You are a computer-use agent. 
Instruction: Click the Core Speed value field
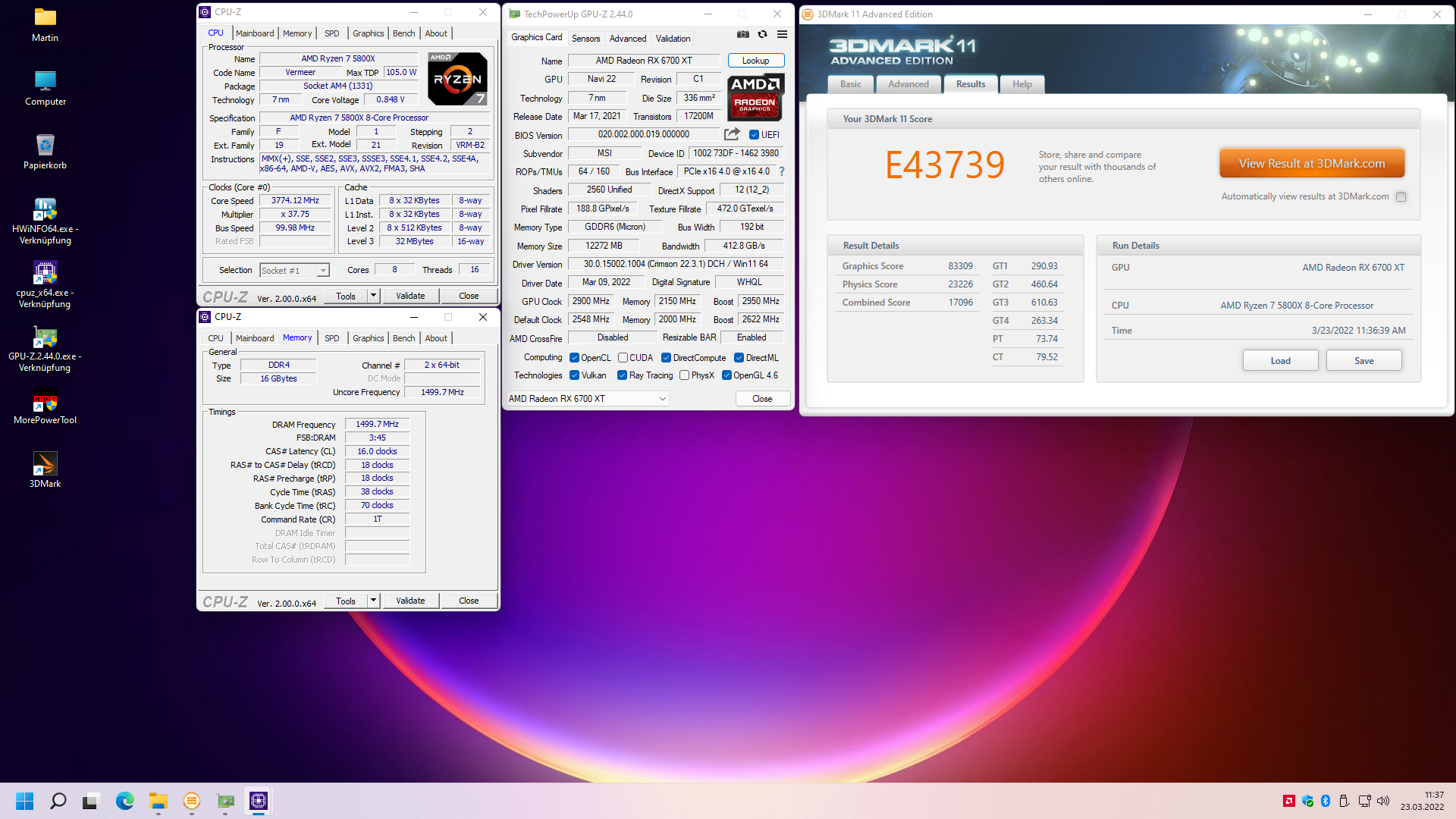(x=295, y=201)
